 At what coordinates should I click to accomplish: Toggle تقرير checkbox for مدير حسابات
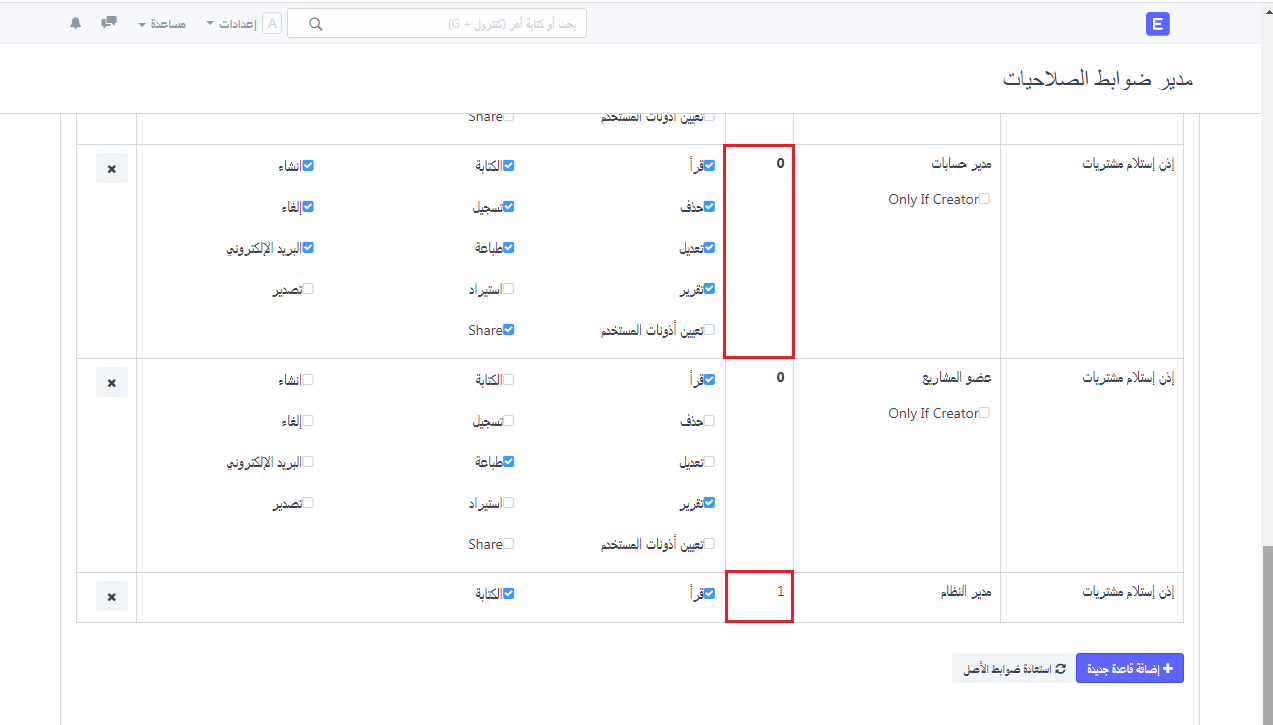click(709, 289)
